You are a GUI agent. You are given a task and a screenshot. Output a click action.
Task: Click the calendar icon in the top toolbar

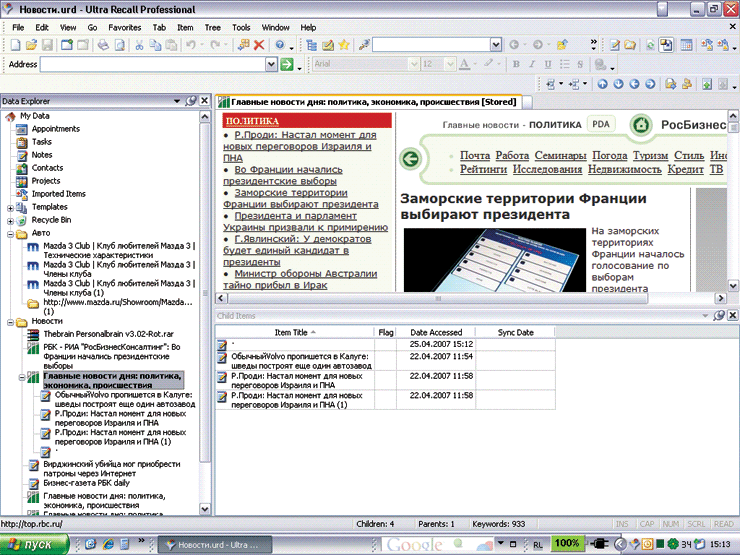pyautogui.click(x=686, y=45)
